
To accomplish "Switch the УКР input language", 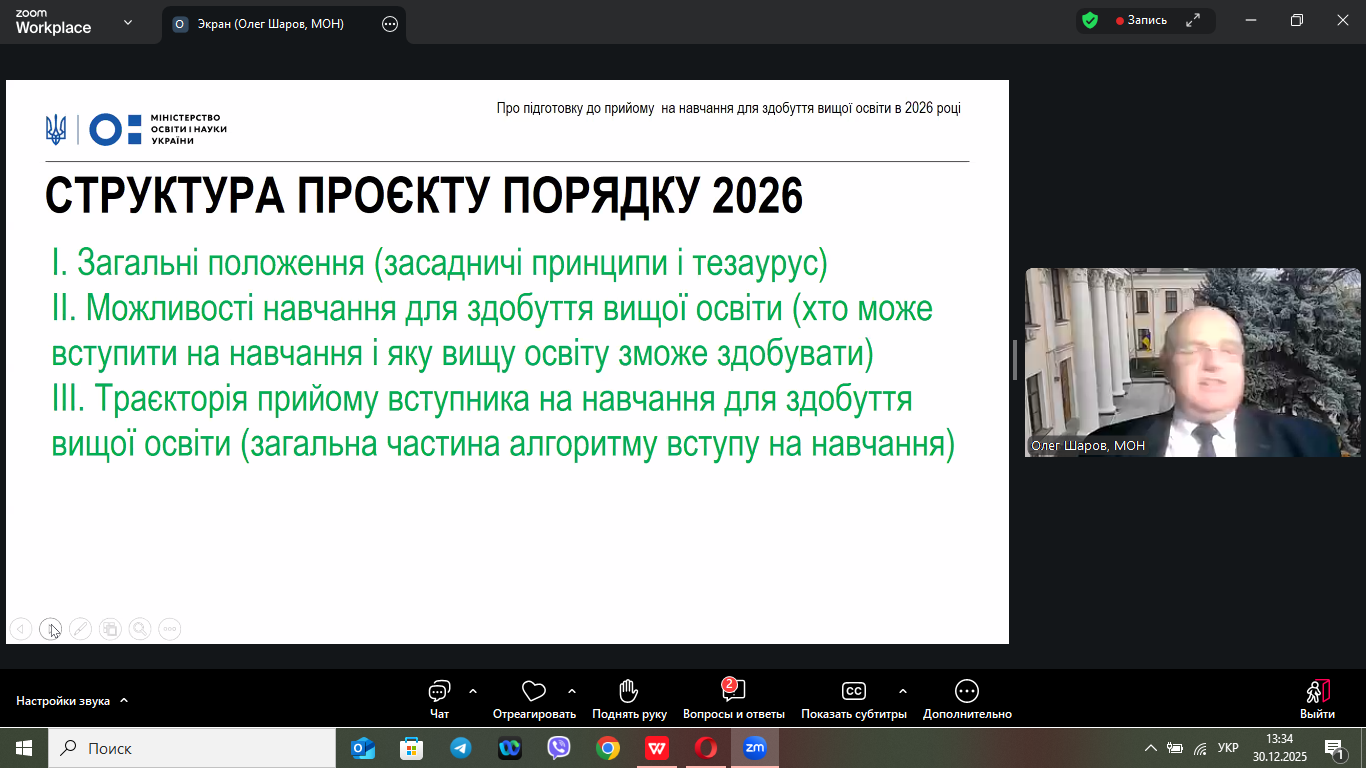I will pos(1228,748).
